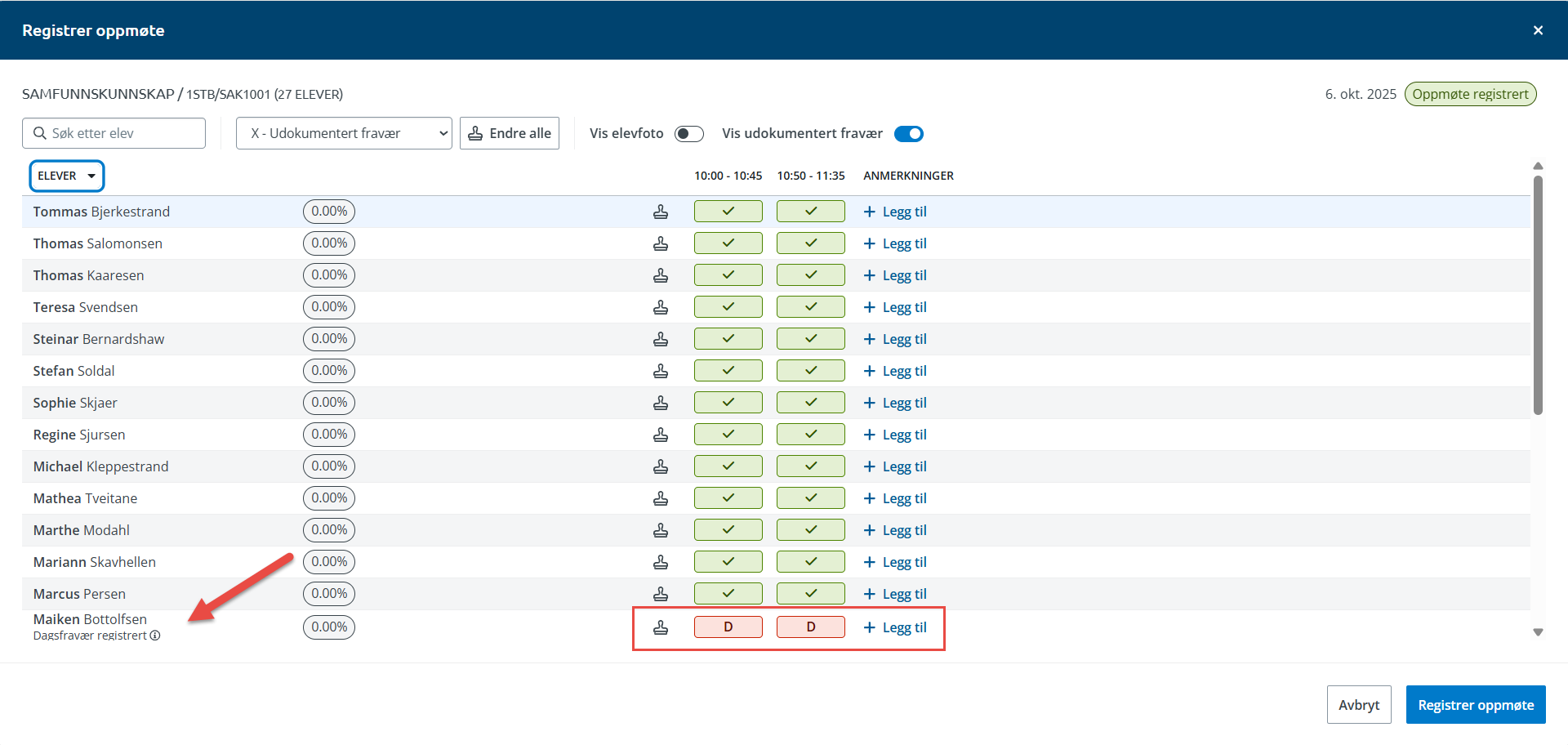
Task: Click Legg til for Steinar Bernardshaw
Action: (895, 339)
